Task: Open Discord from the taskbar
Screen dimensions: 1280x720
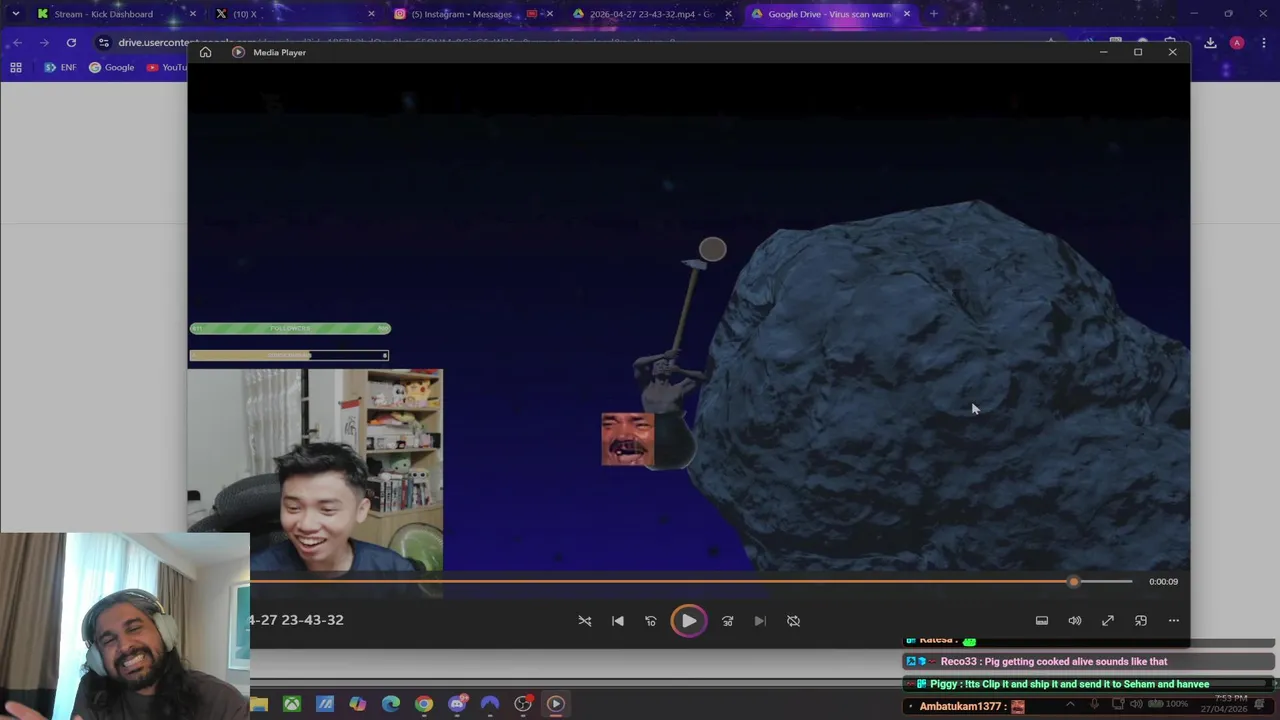Action: click(x=457, y=704)
